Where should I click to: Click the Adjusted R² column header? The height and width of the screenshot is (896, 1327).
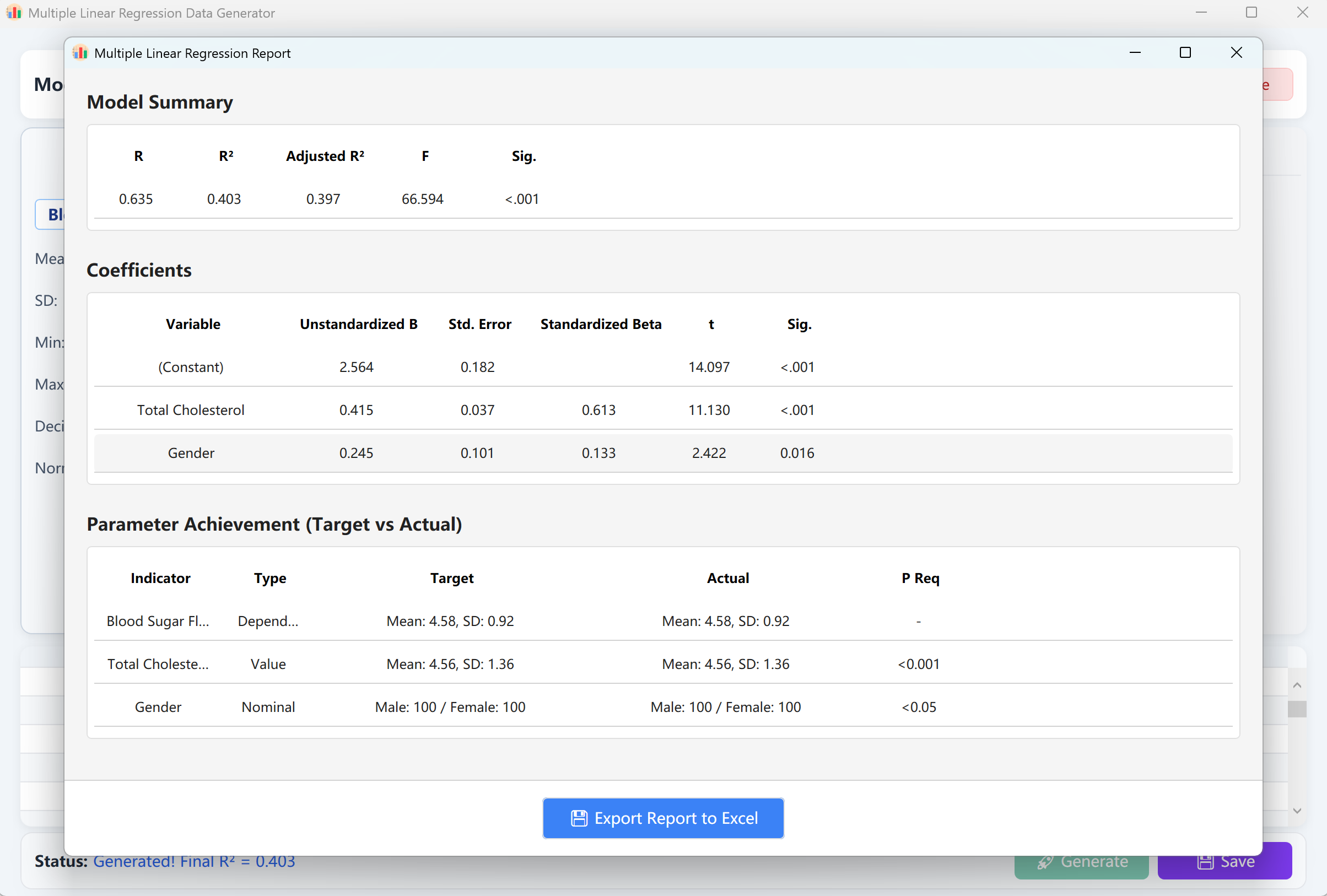pyautogui.click(x=325, y=156)
